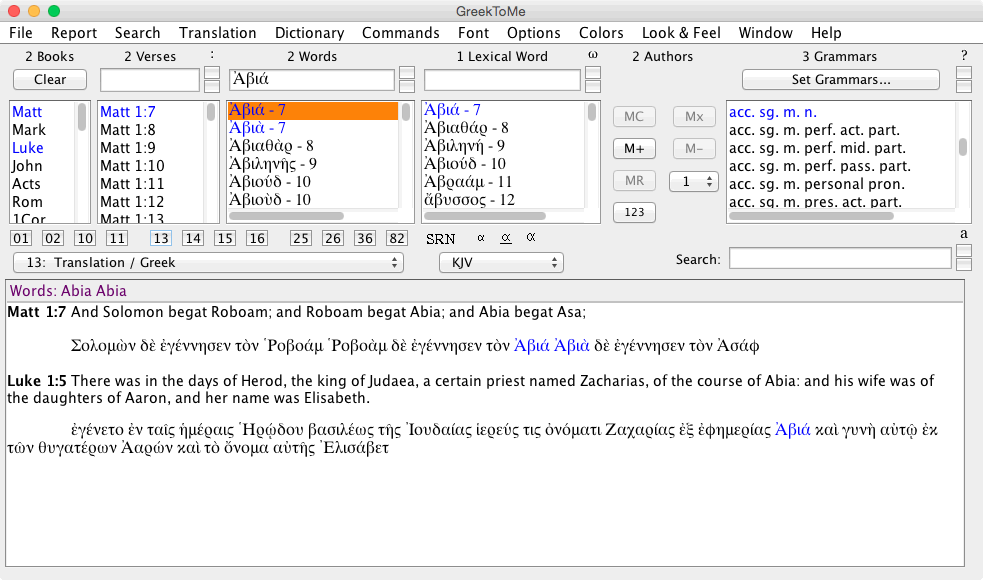The height and width of the screenshot is (580, 983).
Task: Select 'Matt 1:10' in the verses list
Action: click(131, 166)
